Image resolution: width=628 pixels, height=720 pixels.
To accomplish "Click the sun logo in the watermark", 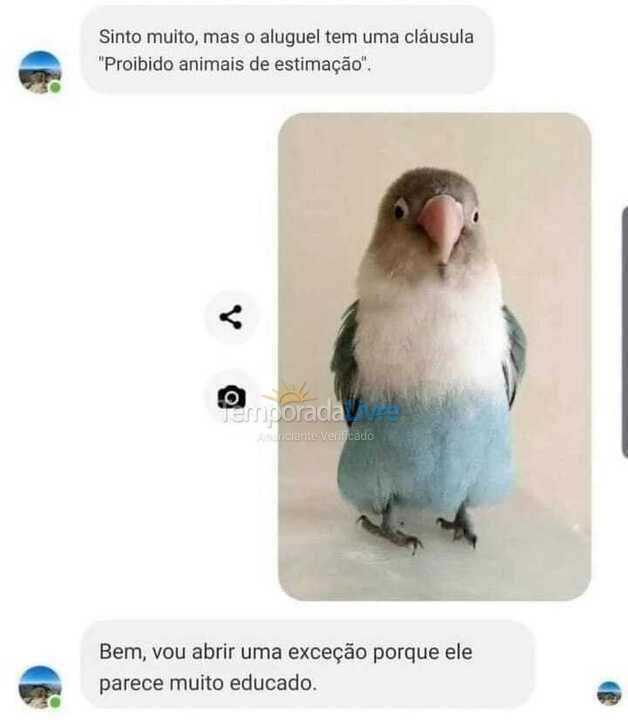I will pos(290,394).
